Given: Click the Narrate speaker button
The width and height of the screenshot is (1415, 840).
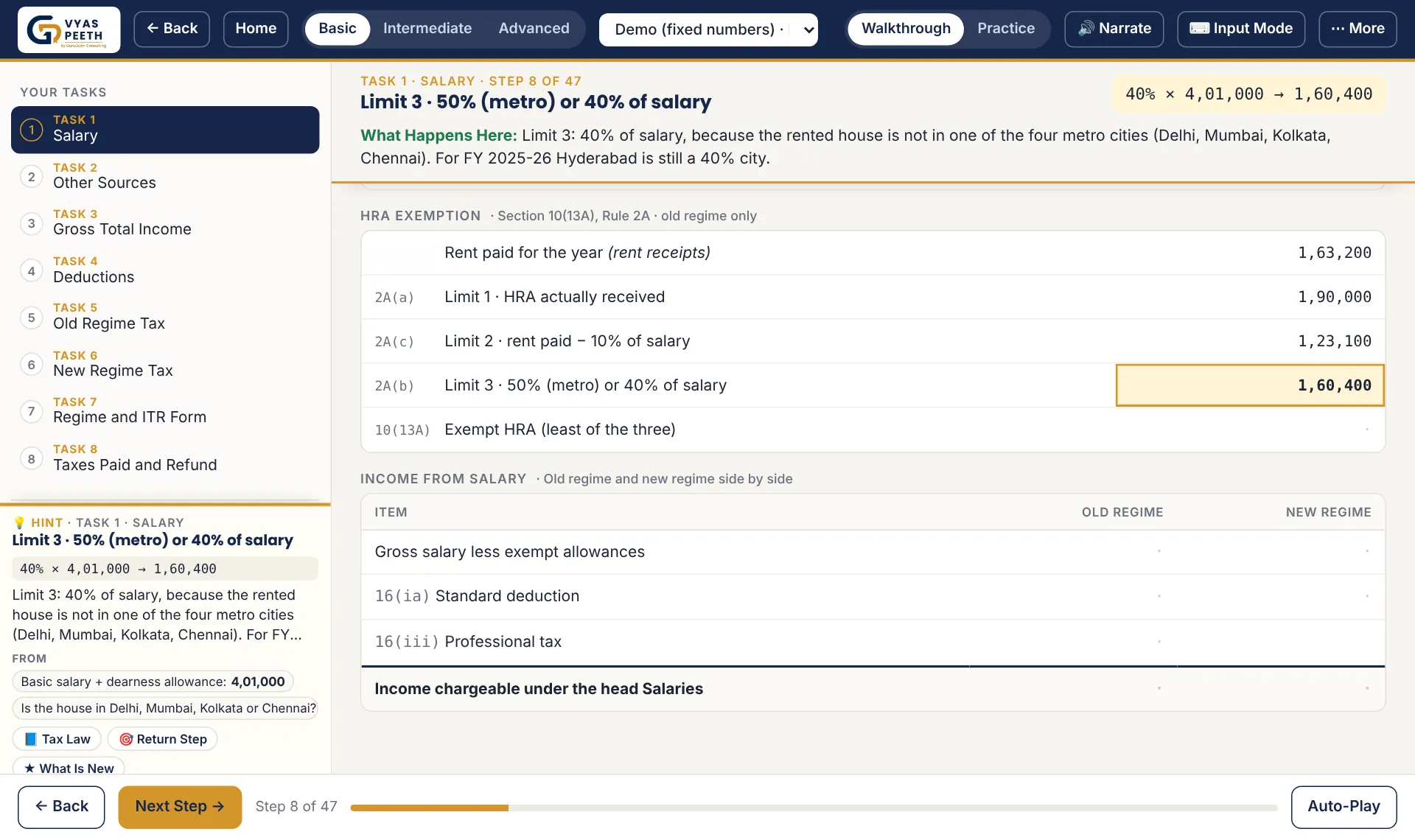Looking at the screenshot, I should click(x=1114, y=29).
